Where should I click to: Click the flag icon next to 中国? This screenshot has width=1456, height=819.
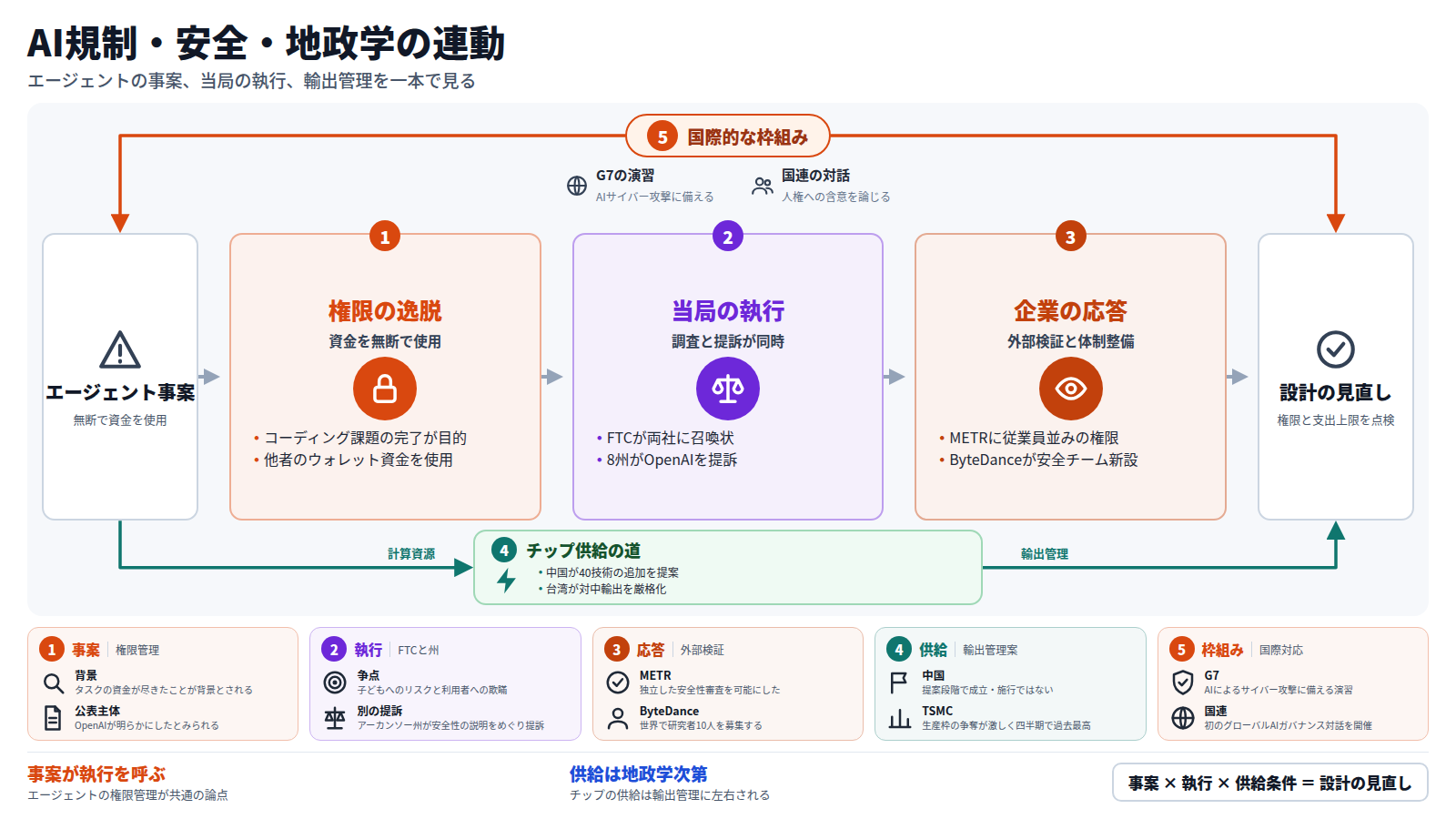pyautogui.click(x=899, y=682)
